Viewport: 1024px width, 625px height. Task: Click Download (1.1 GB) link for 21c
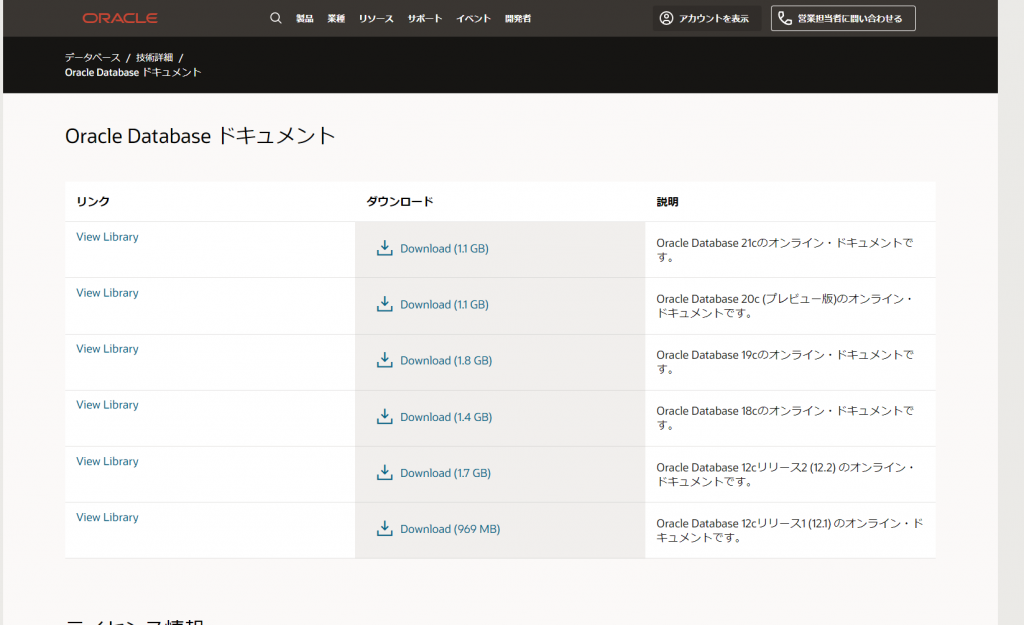tap(444, 249)
